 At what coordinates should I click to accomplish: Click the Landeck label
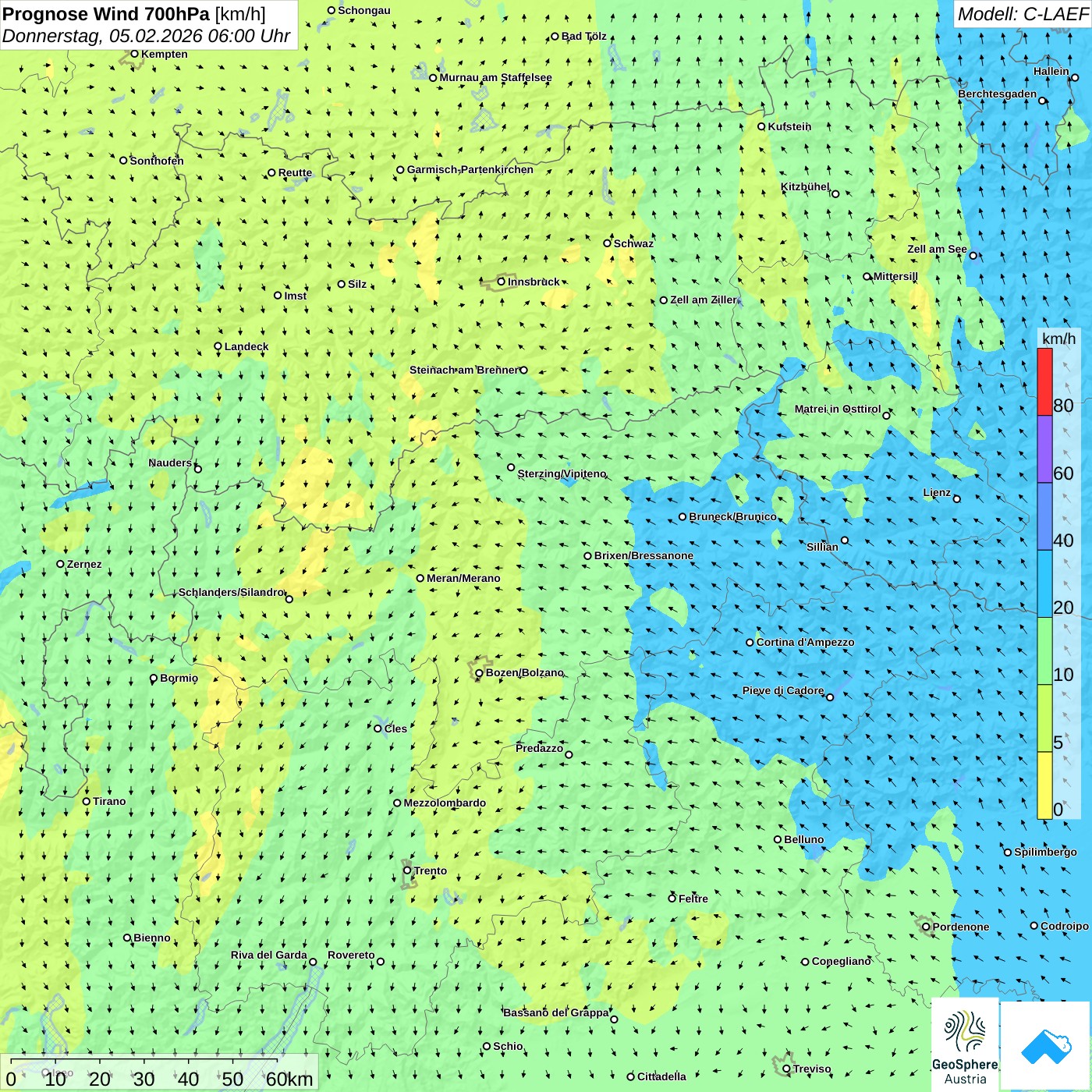point(246,346)
